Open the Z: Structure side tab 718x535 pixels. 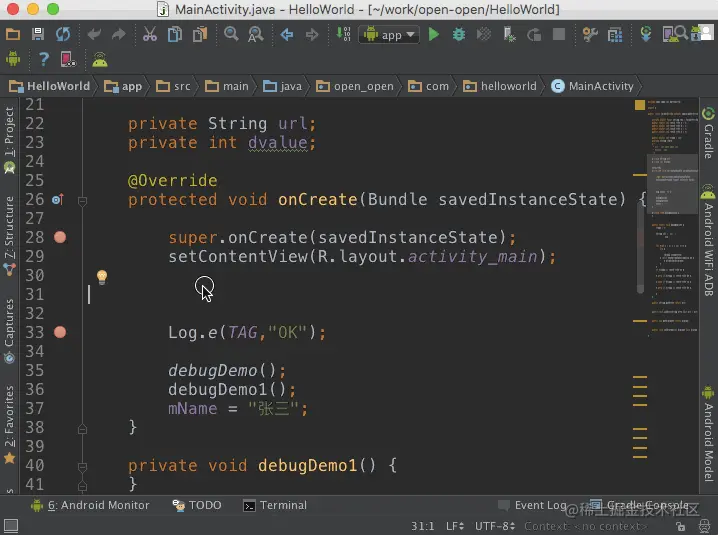tap(9, 236)
